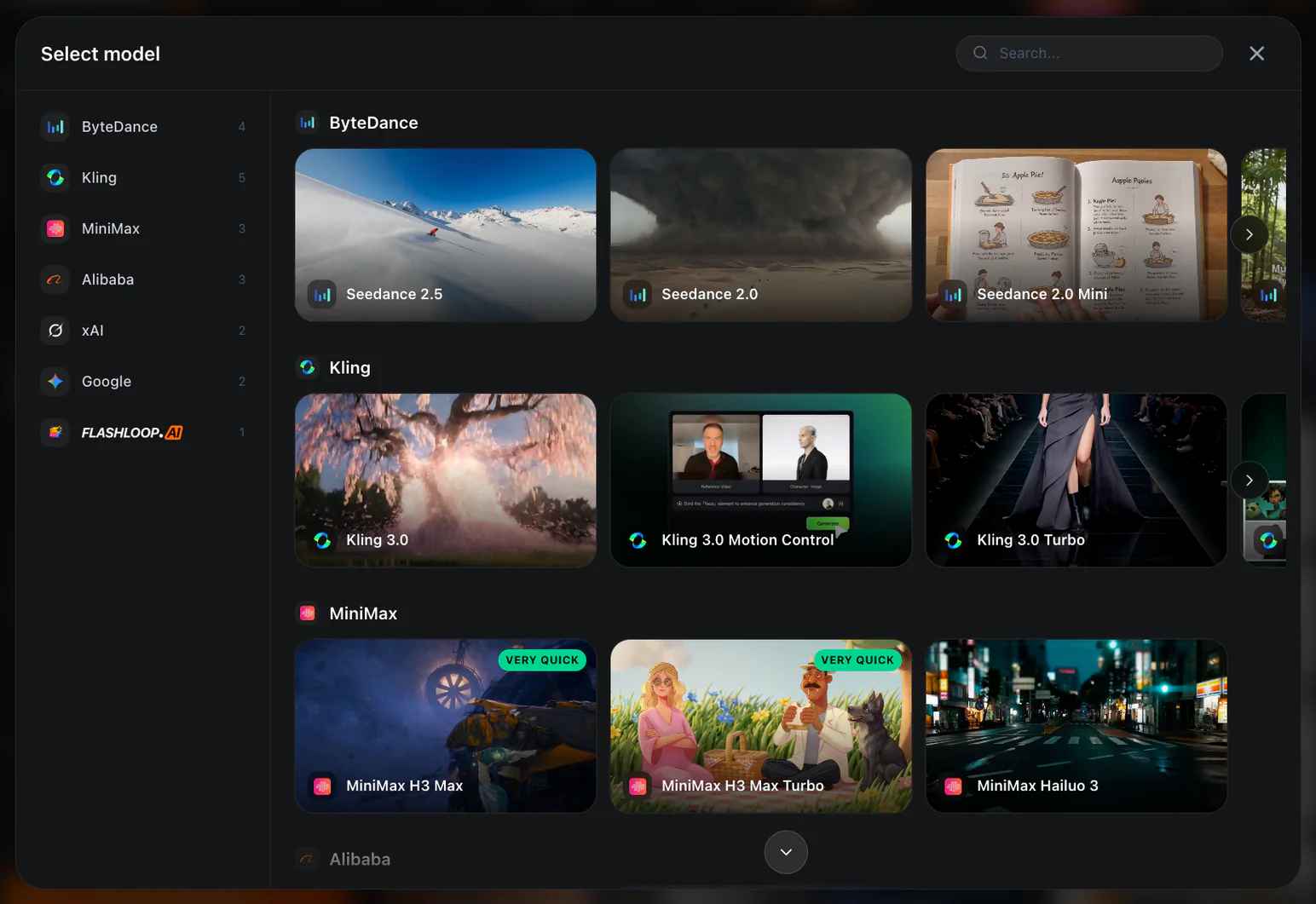
Task: Filter models by ByteDance provider
Action: coord(143,127)
